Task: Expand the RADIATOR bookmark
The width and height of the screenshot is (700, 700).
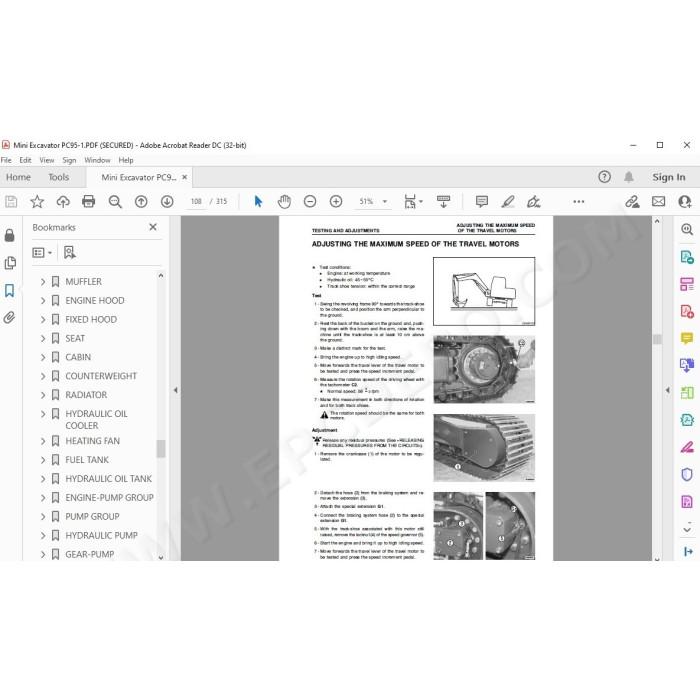Action: pyautogui.click(x=43, y=395)
